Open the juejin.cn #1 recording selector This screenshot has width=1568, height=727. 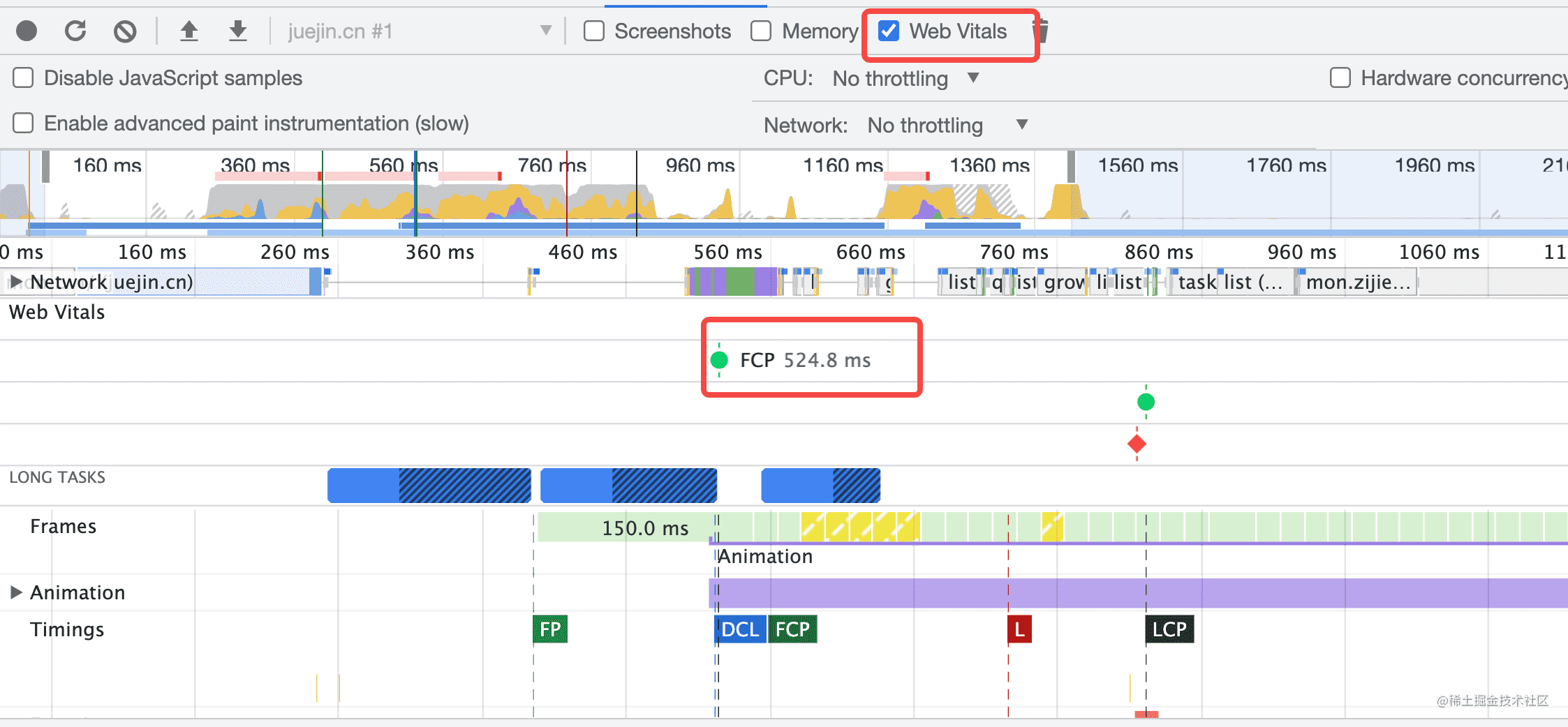419,31
